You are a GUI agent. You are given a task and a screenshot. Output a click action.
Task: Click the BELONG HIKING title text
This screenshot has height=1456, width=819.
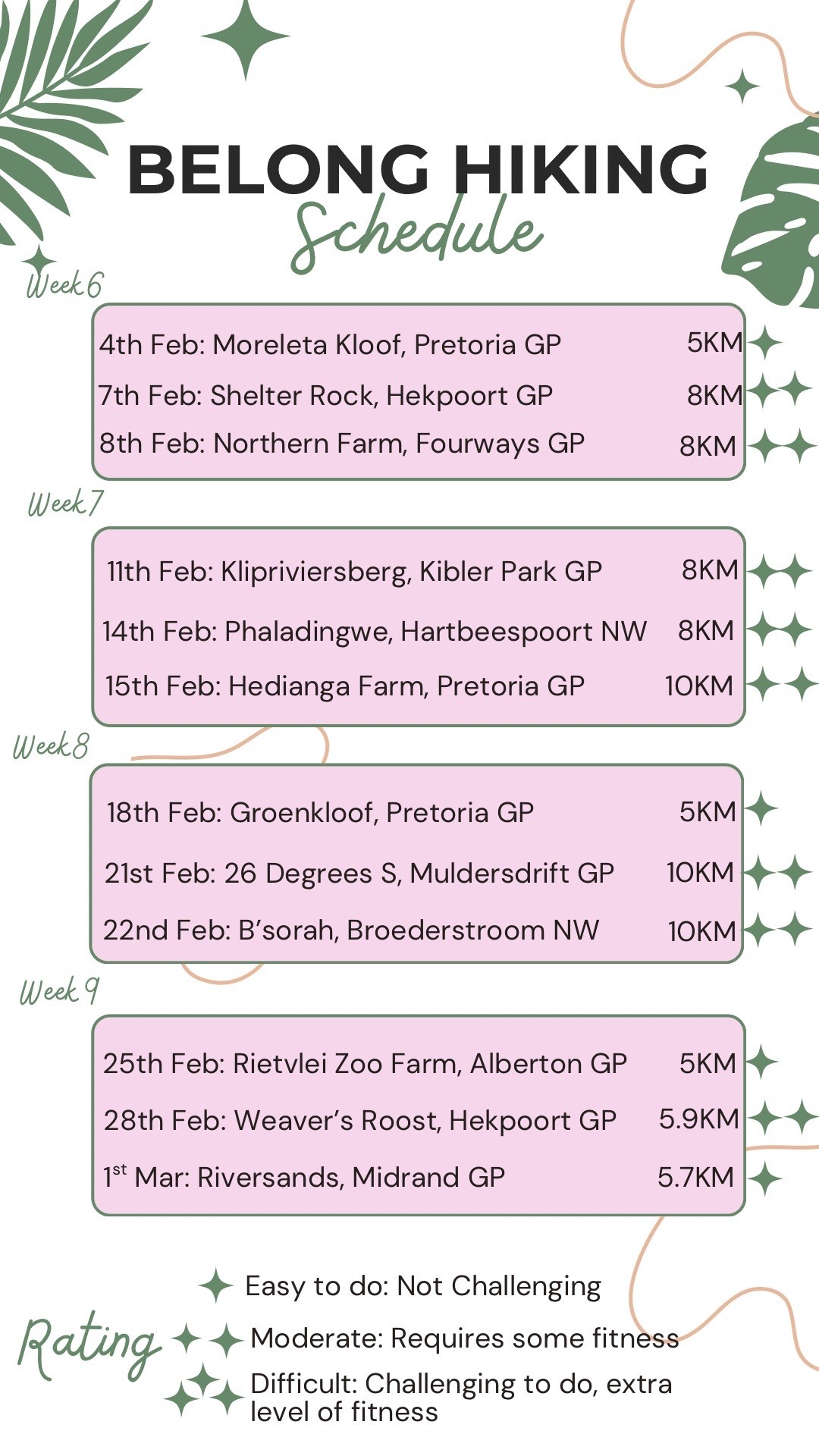(417, 170)
